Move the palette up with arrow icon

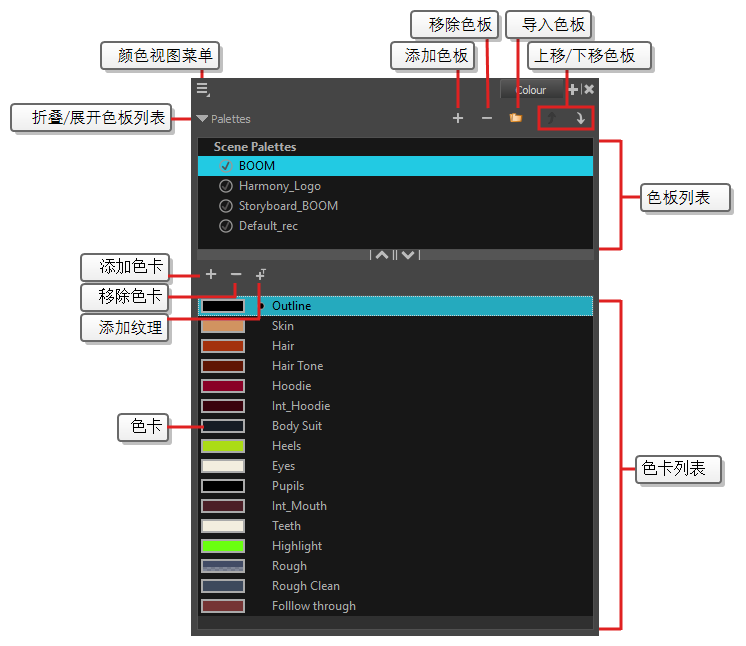point(551,119)
